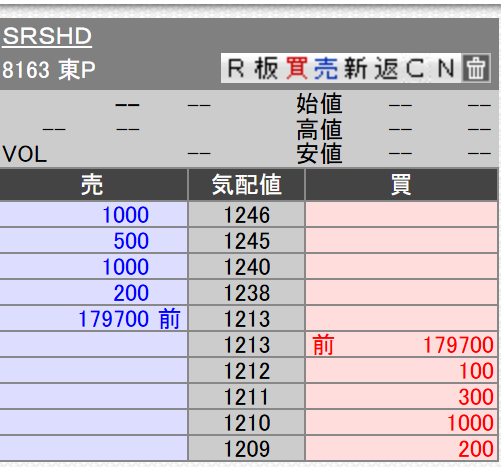501x467 pixels.
Task: Click the 売 column header
Action: [x=93, y=185]
